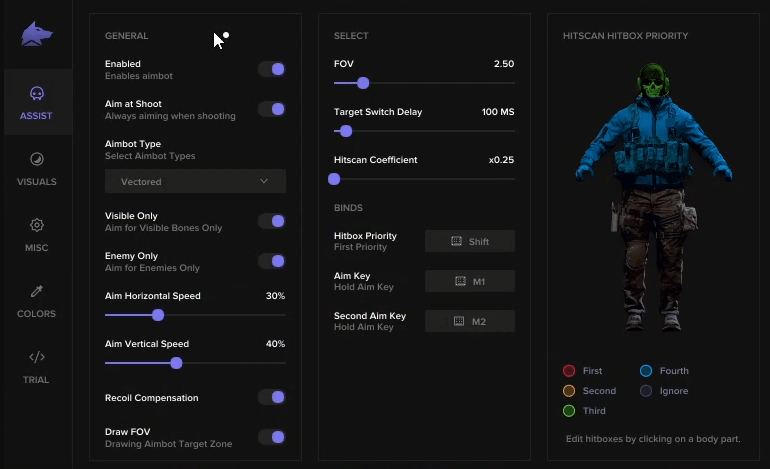Click the Aim Key M1 bind button

point(470,281)
